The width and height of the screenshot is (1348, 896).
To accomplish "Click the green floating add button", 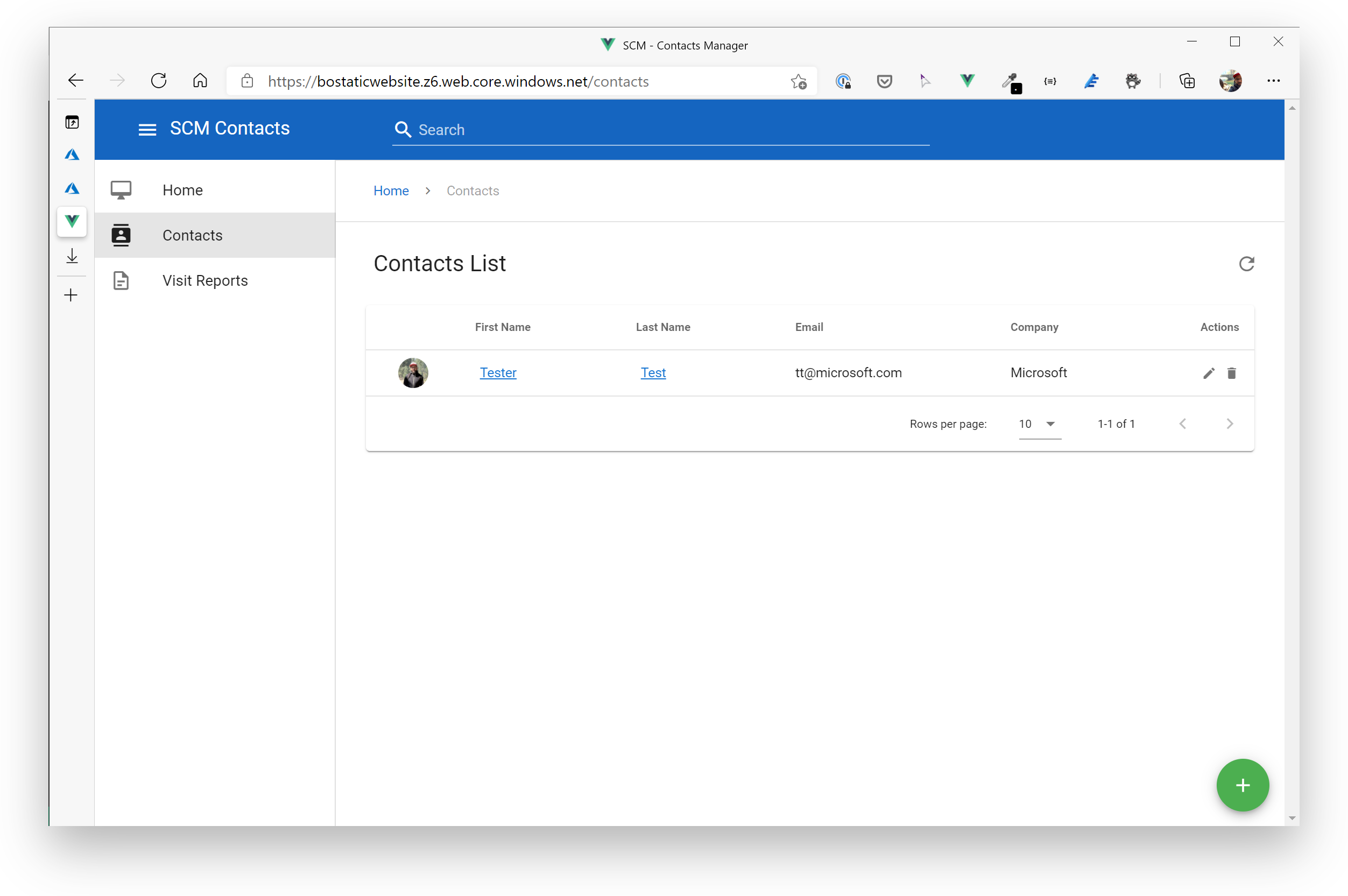I will [1244, 785].
